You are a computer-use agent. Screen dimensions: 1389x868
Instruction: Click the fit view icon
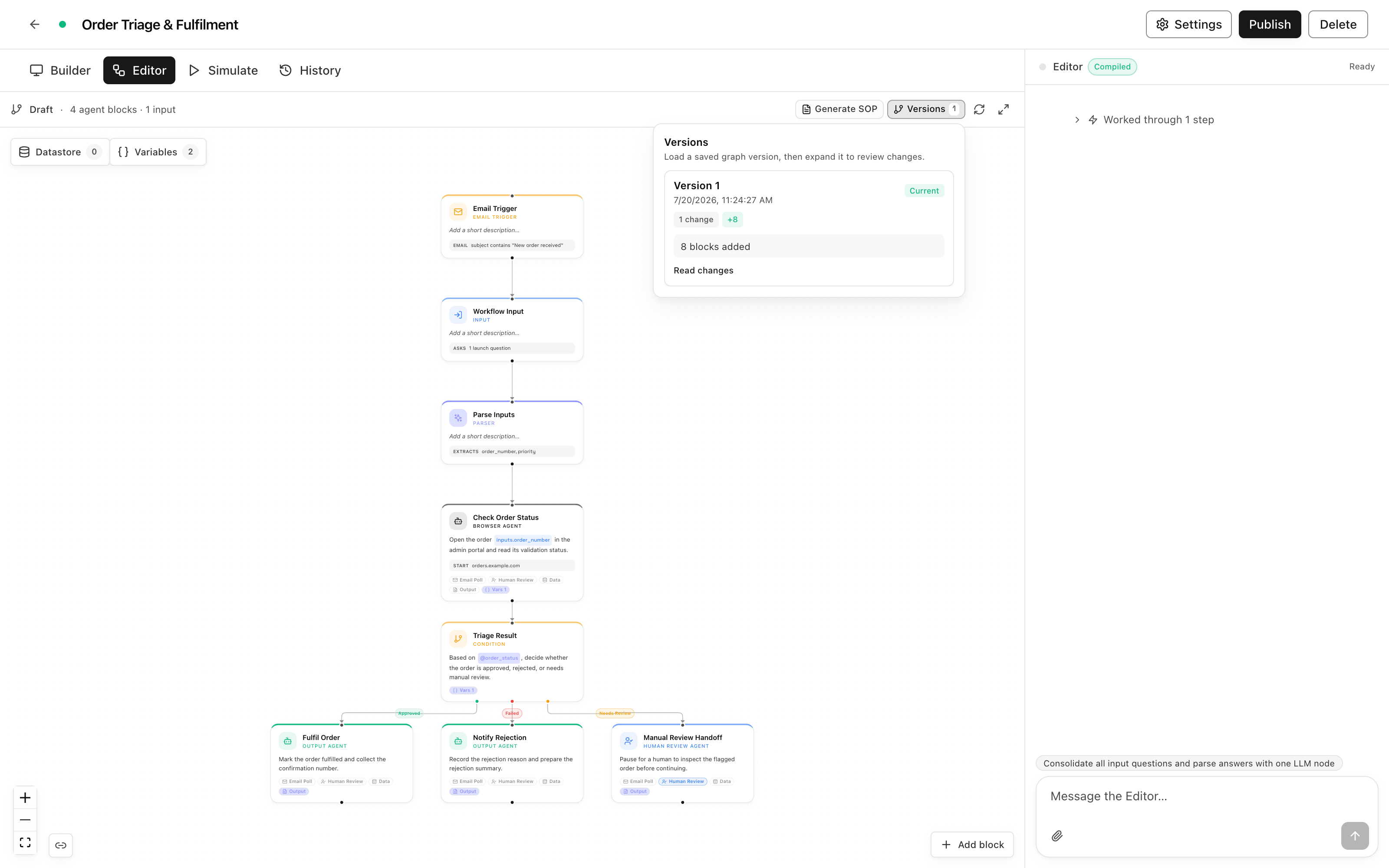(25, 842)
